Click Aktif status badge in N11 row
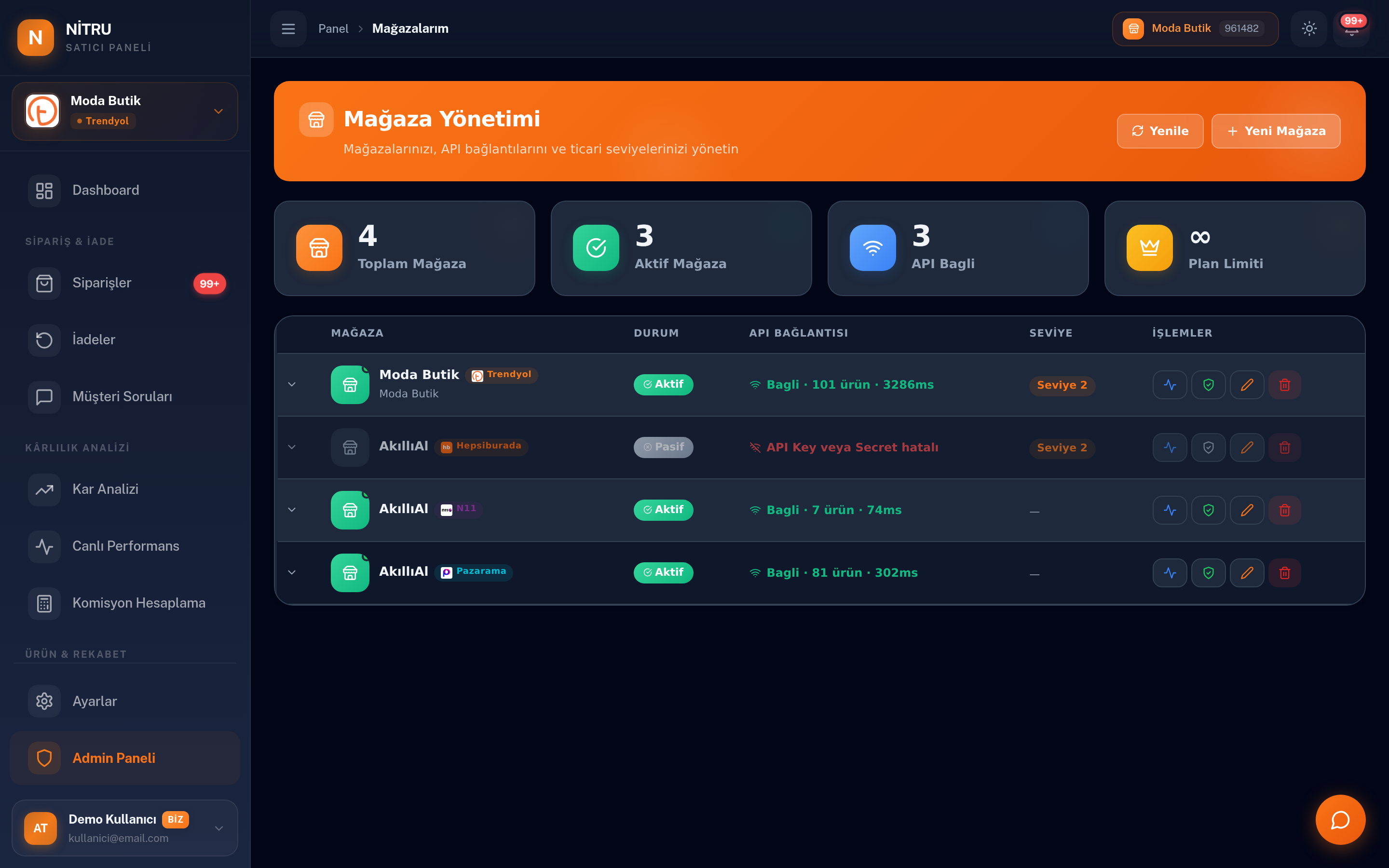The width and height of the screenshot is (1389, 868). [663, 509]
